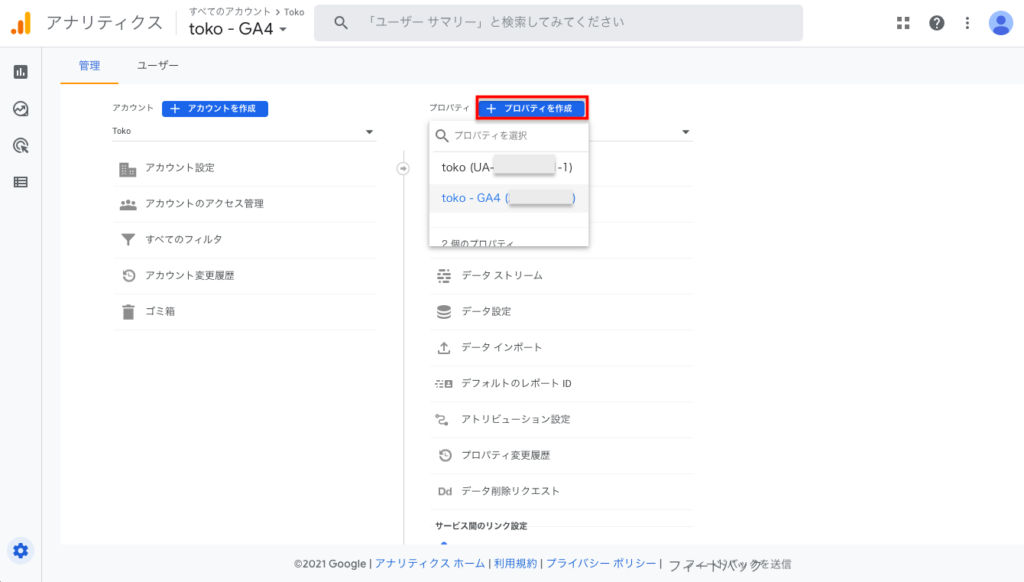
Task: Click the データ設定 database icon
Action: [x=444, y=312]
